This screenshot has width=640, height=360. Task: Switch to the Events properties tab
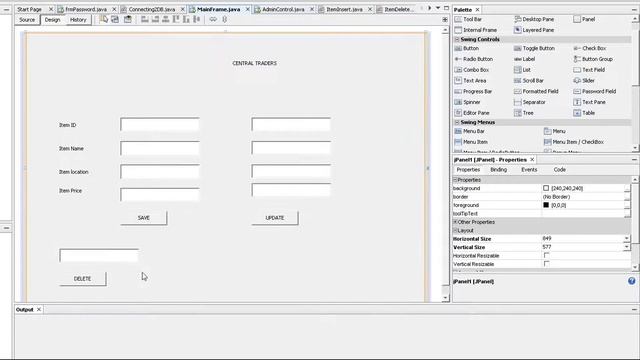(529, 169)
